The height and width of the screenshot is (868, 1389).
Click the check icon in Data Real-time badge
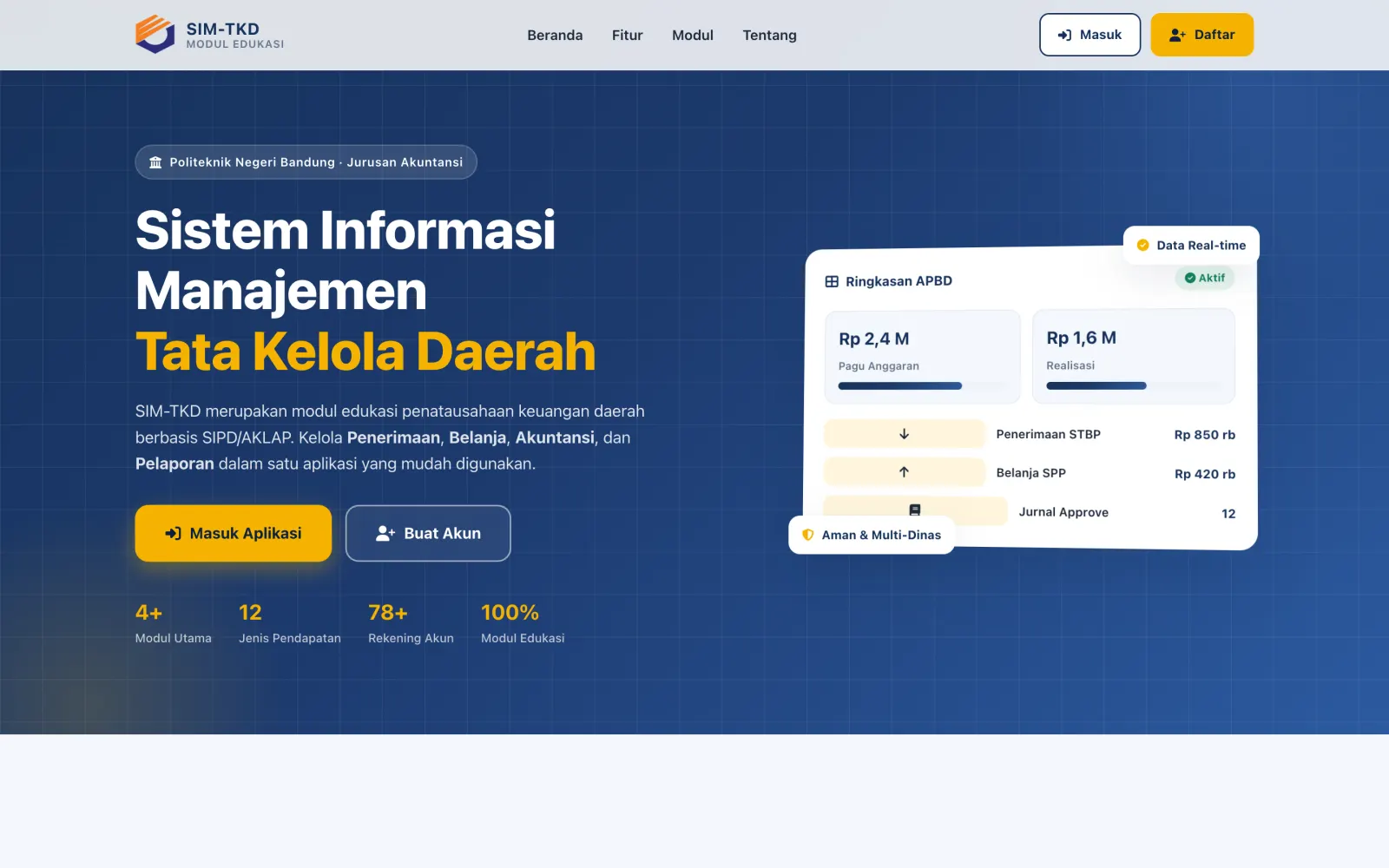click(x=1143, y=246)
